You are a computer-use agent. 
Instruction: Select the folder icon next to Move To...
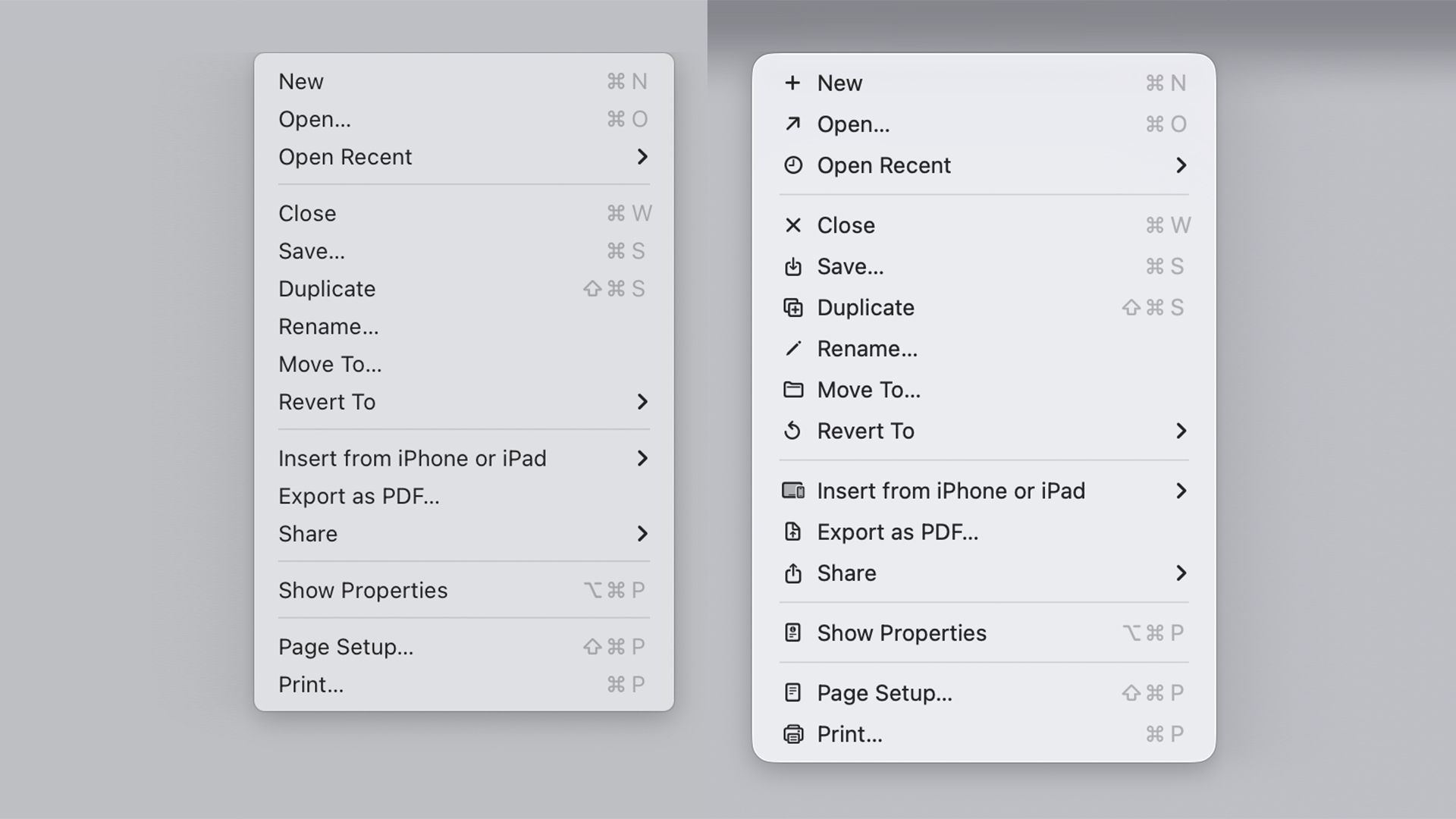793,390
